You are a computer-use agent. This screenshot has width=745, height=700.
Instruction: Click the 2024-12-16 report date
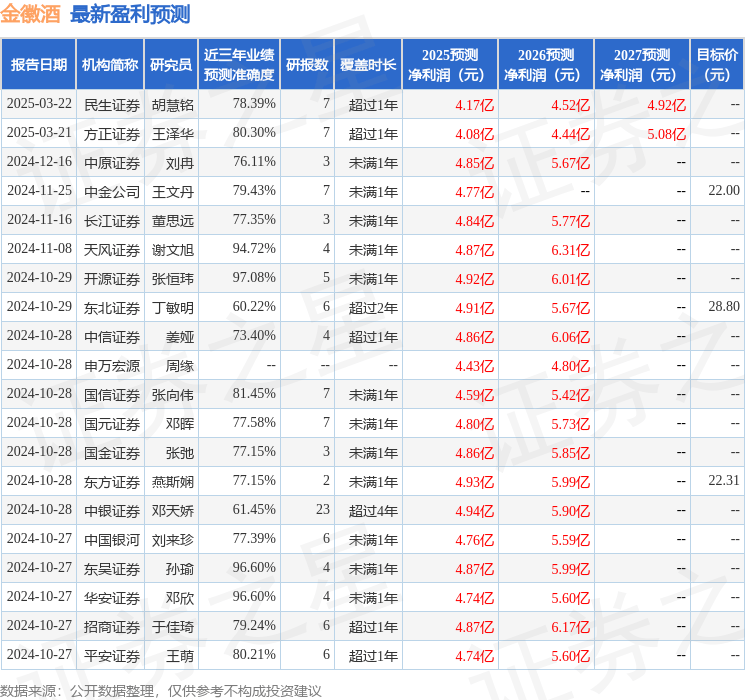[39, 161]
